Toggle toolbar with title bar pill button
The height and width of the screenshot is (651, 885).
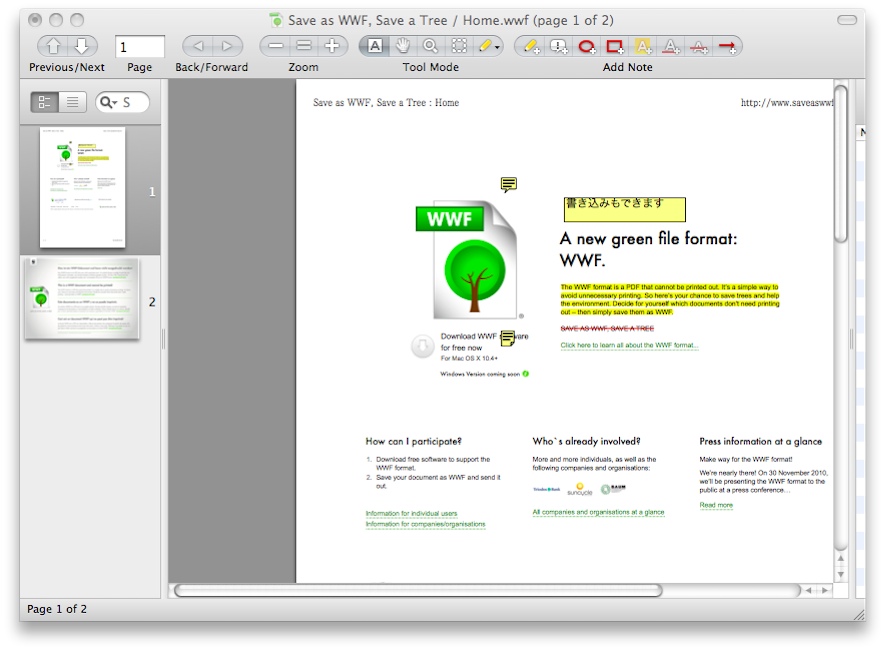(847, 20)
